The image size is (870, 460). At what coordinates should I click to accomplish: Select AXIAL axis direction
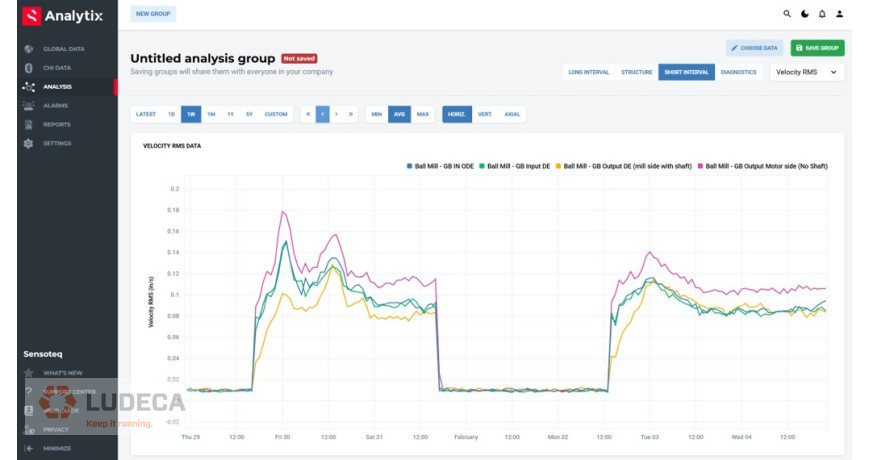(512, 114)
